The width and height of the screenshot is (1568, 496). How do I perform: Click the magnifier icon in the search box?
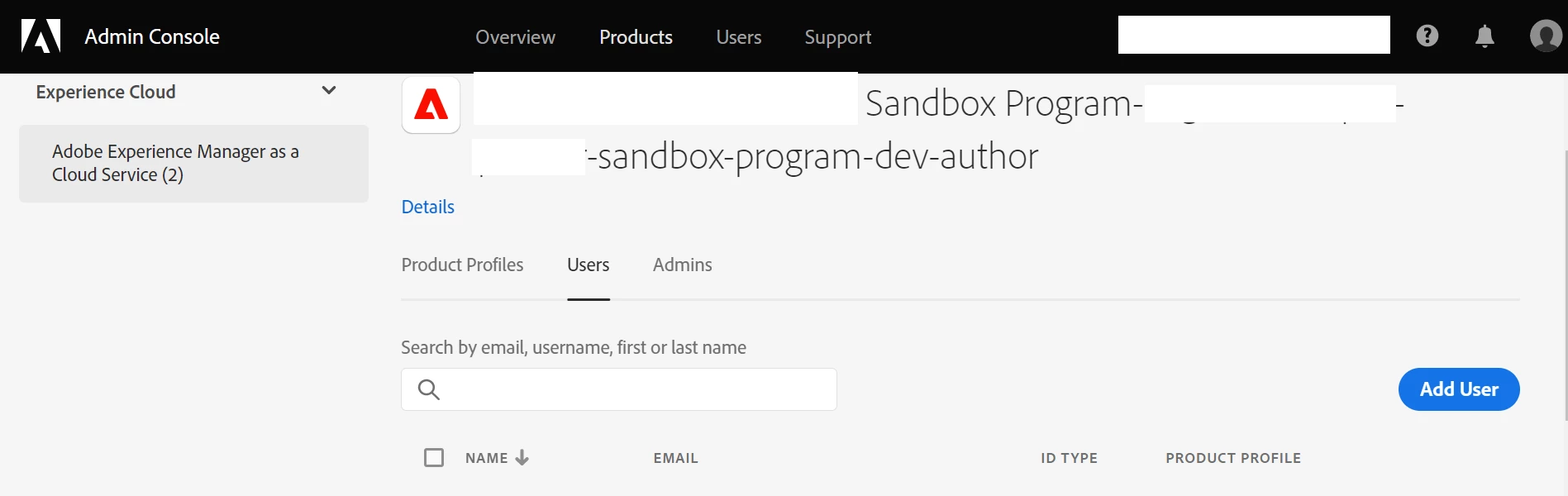click(428, 389)
